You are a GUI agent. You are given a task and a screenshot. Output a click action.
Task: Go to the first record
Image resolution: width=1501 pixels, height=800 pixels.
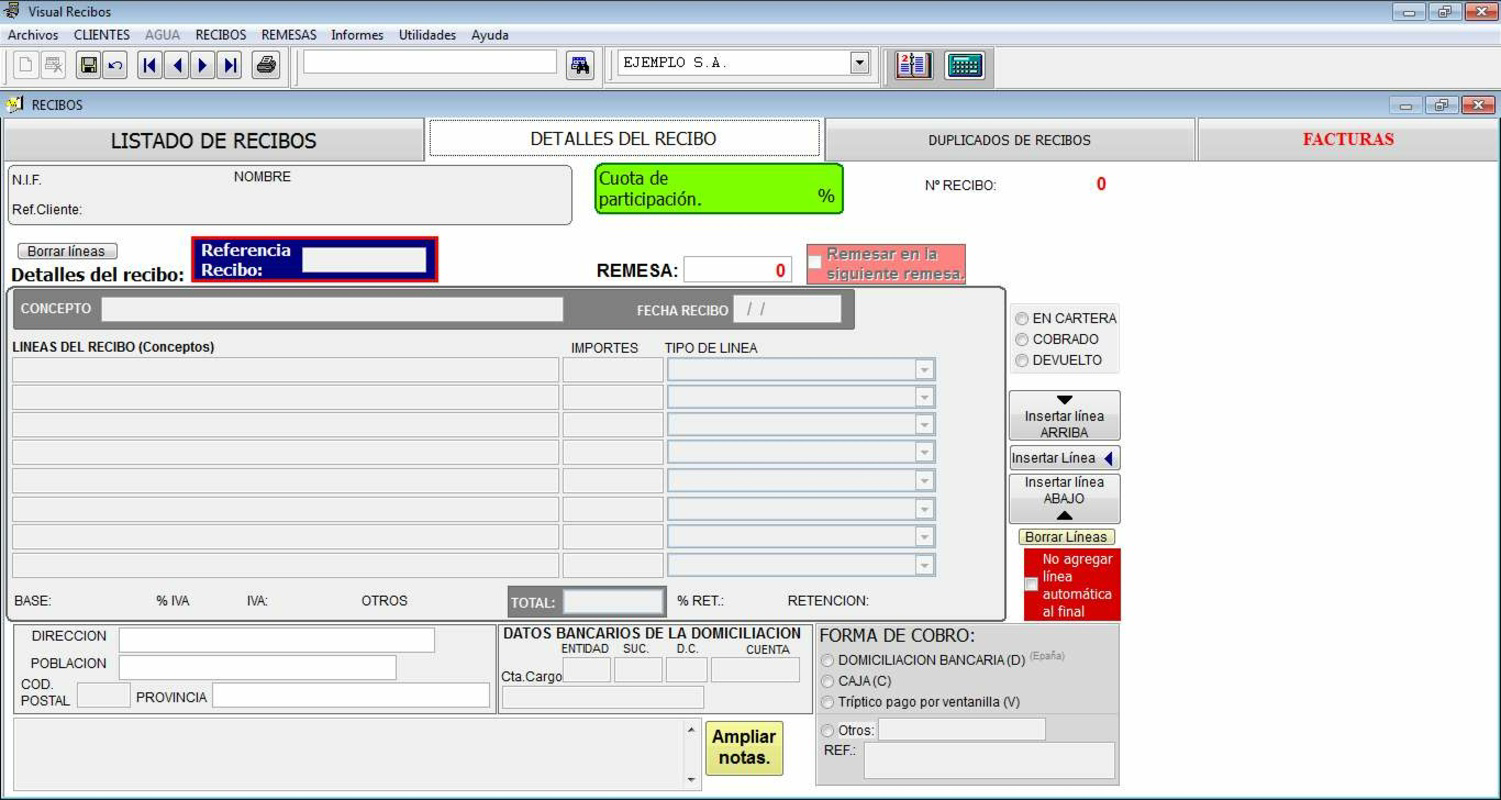click(150, 66)
